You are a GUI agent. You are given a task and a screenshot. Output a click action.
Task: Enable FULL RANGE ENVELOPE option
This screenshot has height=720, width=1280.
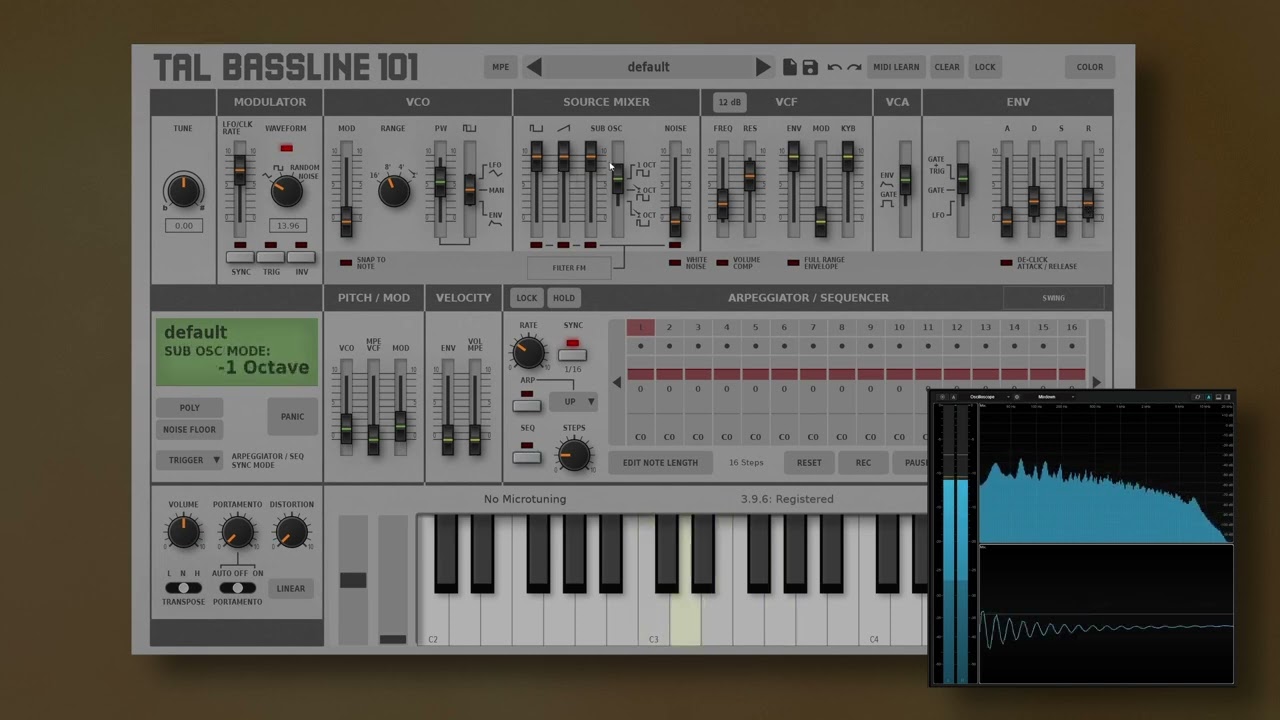point(793,263)
